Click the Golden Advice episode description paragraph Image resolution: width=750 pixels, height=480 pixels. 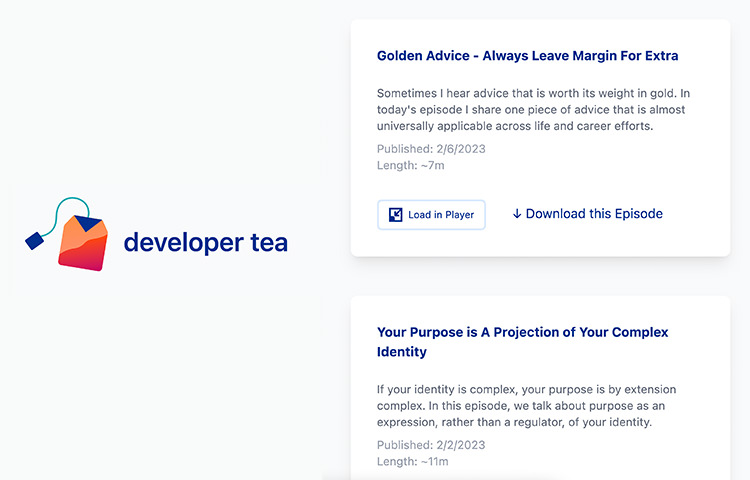pos(533,109)
